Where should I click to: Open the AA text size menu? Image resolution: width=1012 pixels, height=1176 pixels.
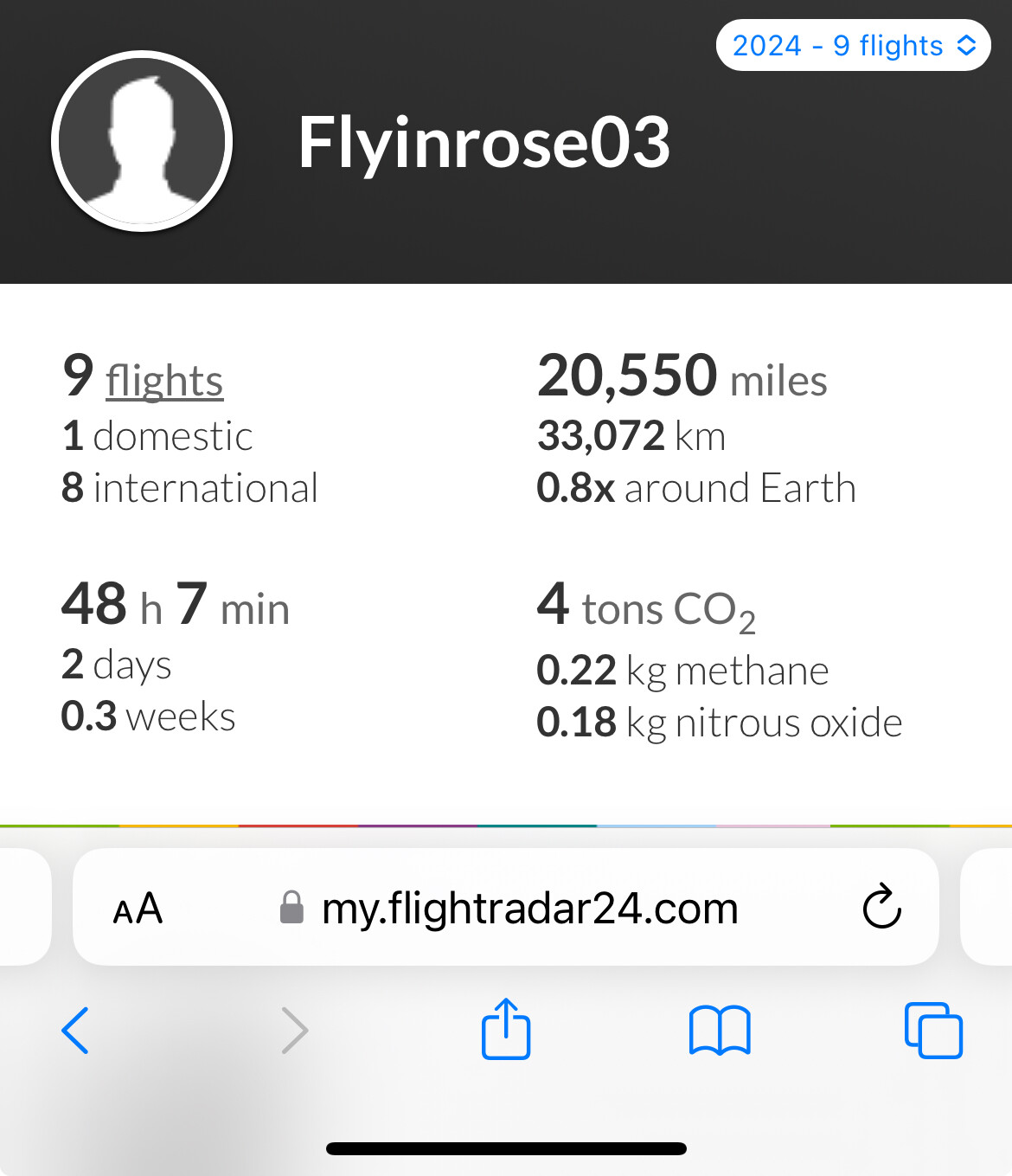click(138, 909)
